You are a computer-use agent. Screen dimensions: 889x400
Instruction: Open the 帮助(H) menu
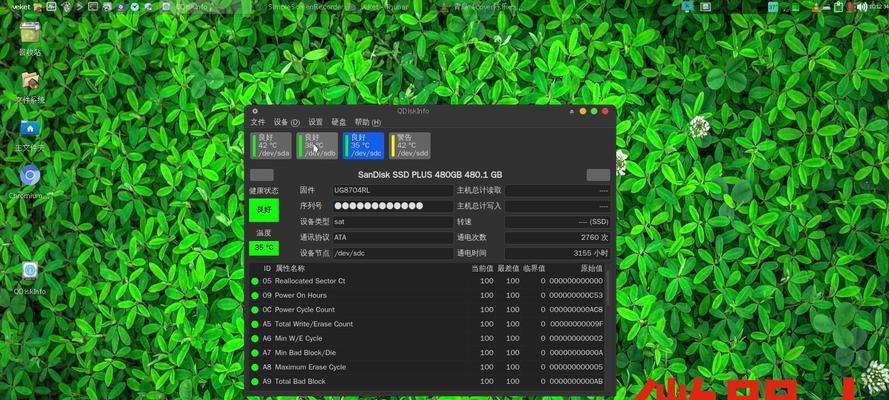(367, 122)
